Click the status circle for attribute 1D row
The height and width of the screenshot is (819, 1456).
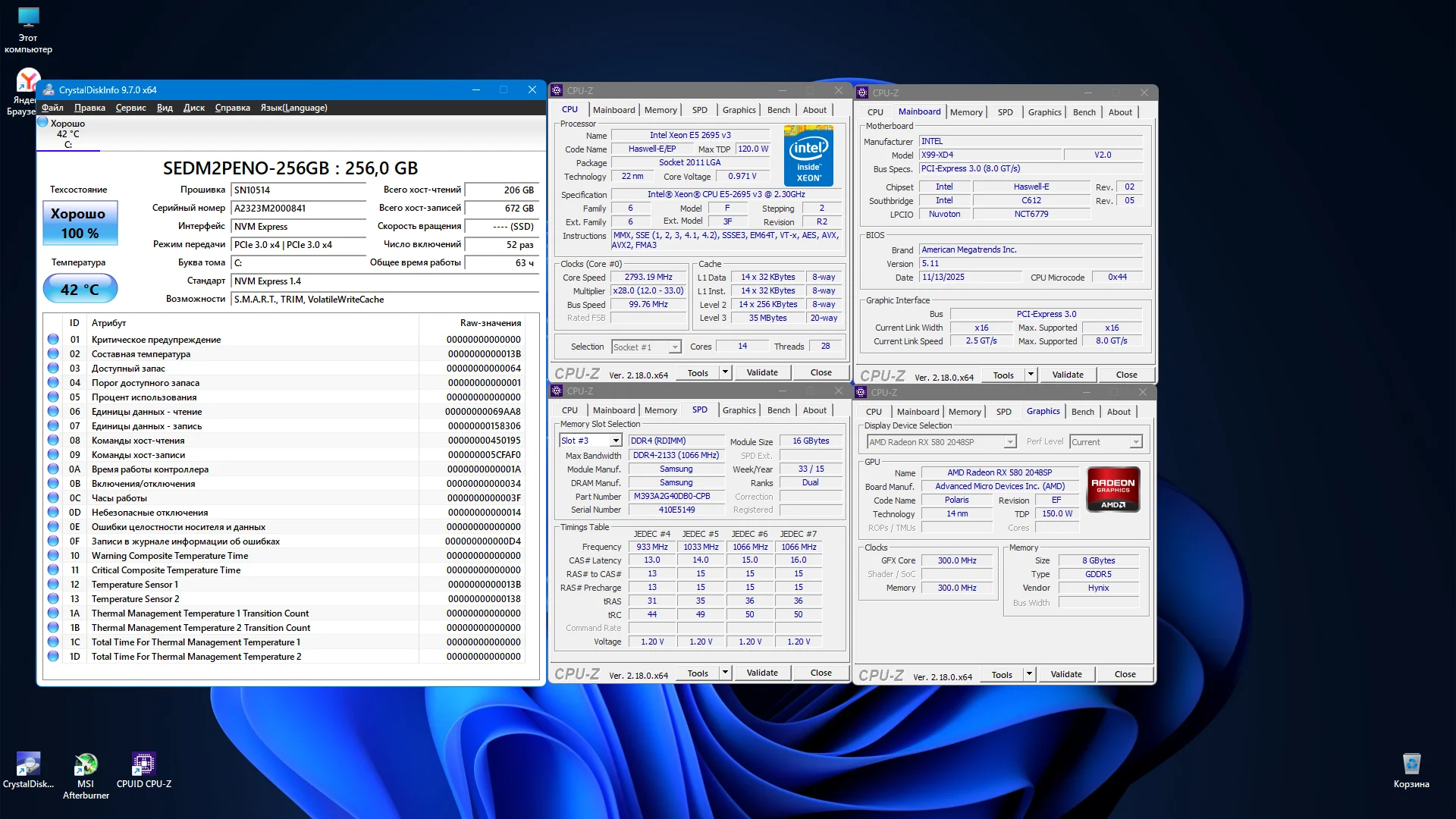53,656
